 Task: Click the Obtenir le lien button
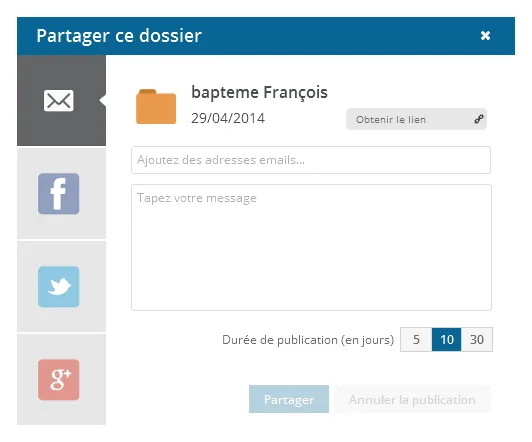click(416, 119)
